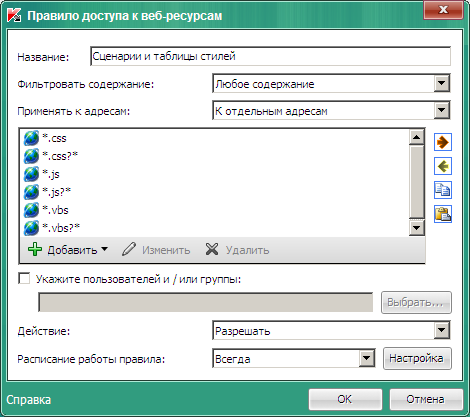
Task: Click the OK button
Action: tap(345, 399)
